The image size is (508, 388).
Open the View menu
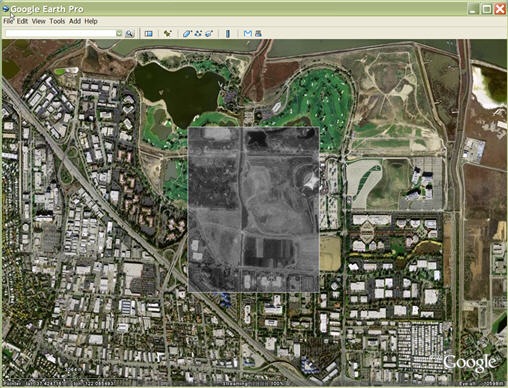(x=39, y=21)
